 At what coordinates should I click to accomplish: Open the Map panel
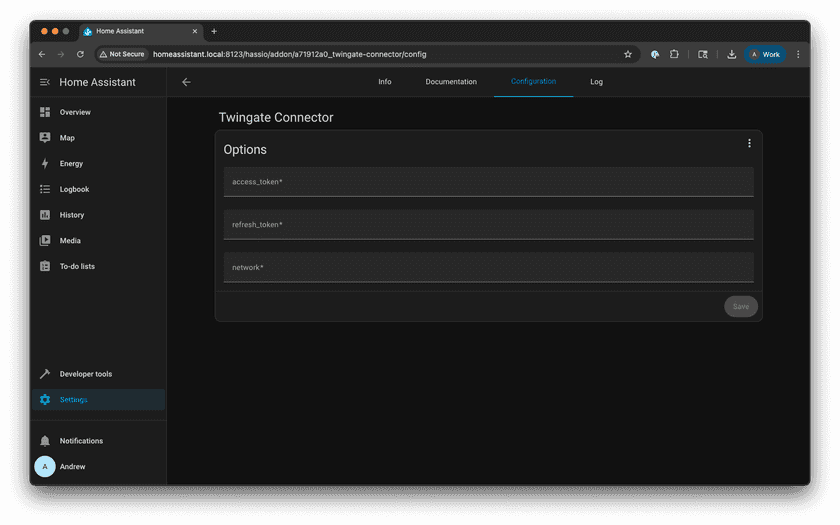(x=67, y=138)
